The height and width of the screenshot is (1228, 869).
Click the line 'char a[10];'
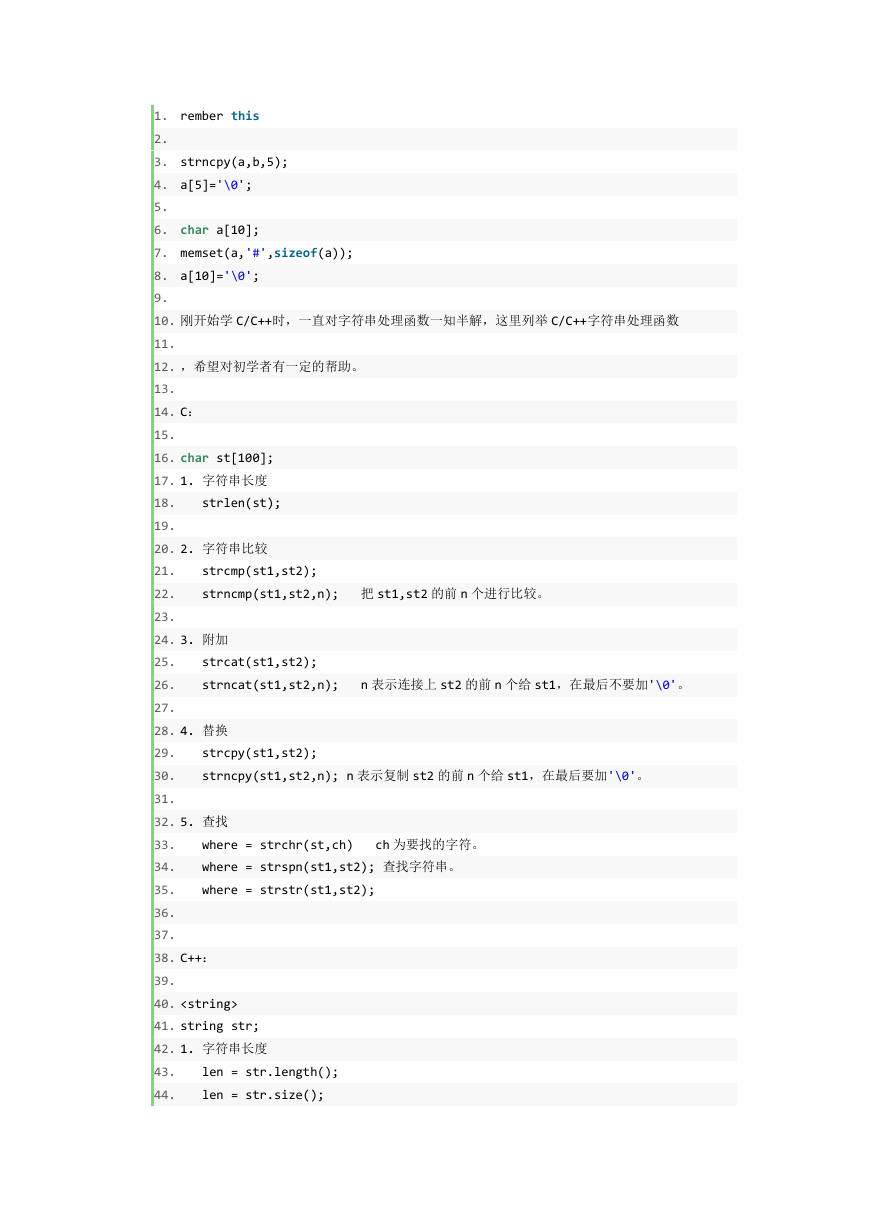click(x=220, y=230)
